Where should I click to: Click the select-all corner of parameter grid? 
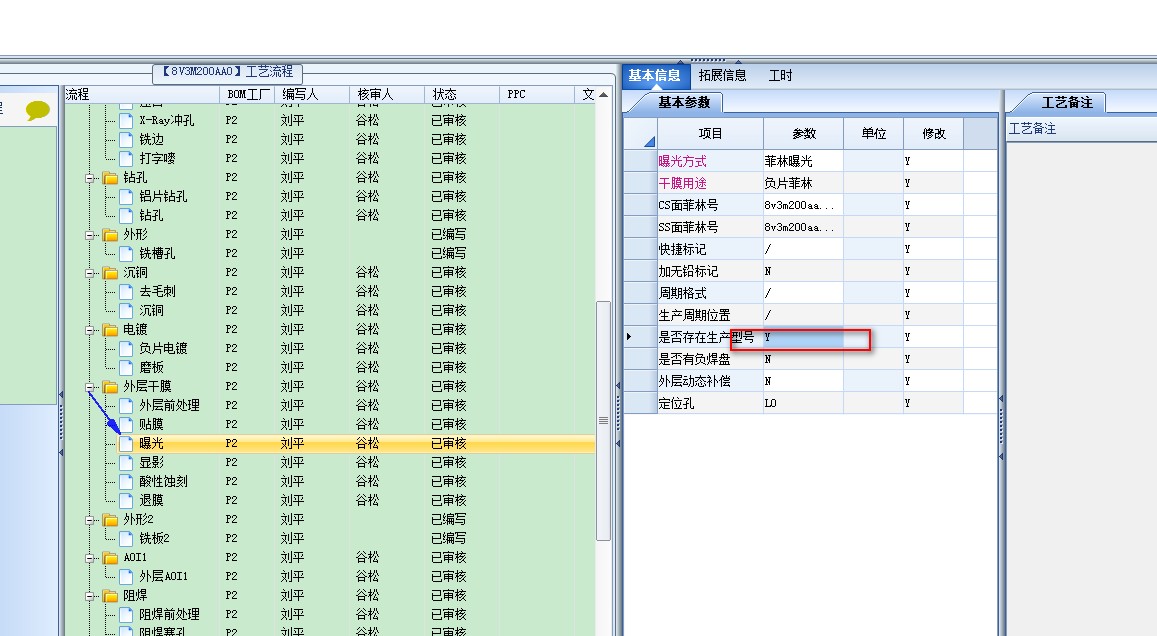(x=640, y=134)
